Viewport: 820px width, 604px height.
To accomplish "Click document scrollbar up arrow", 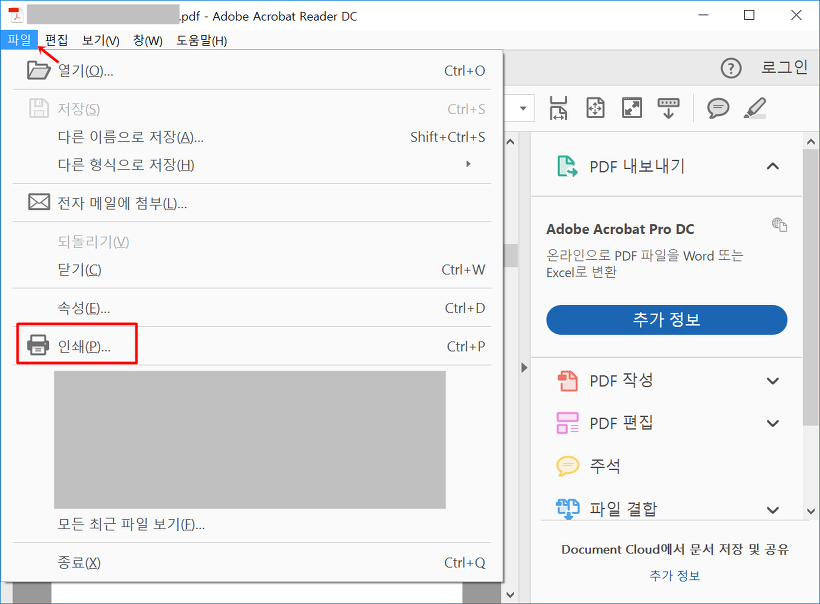I will [510, 142].
